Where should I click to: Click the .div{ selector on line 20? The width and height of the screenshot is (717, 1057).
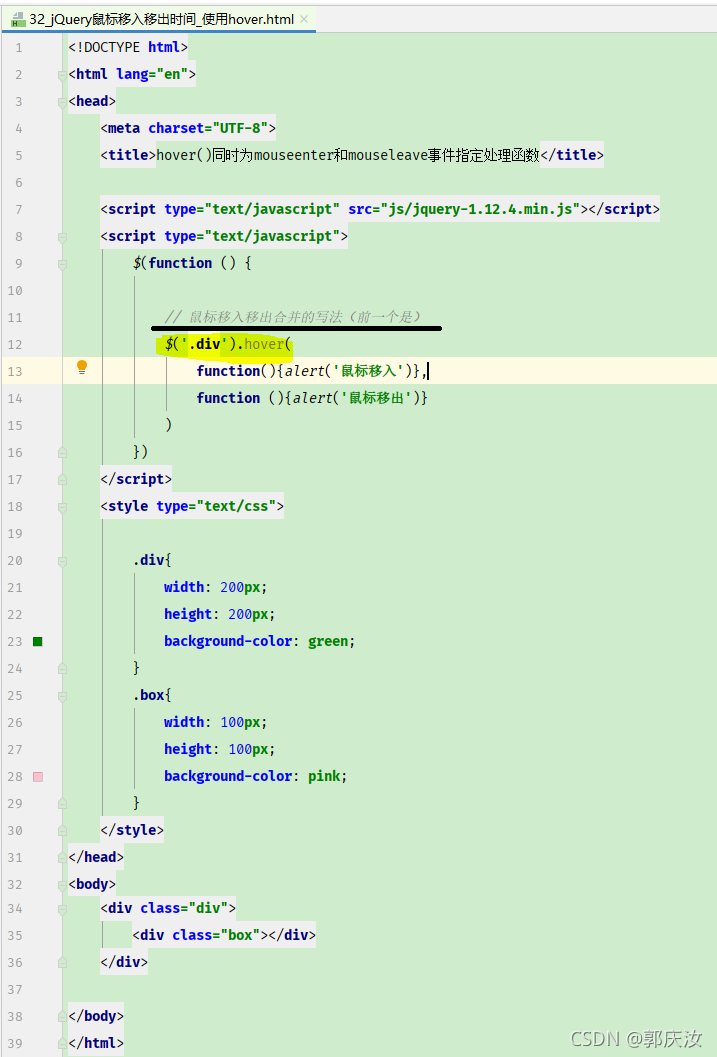(x=152, y=560)
